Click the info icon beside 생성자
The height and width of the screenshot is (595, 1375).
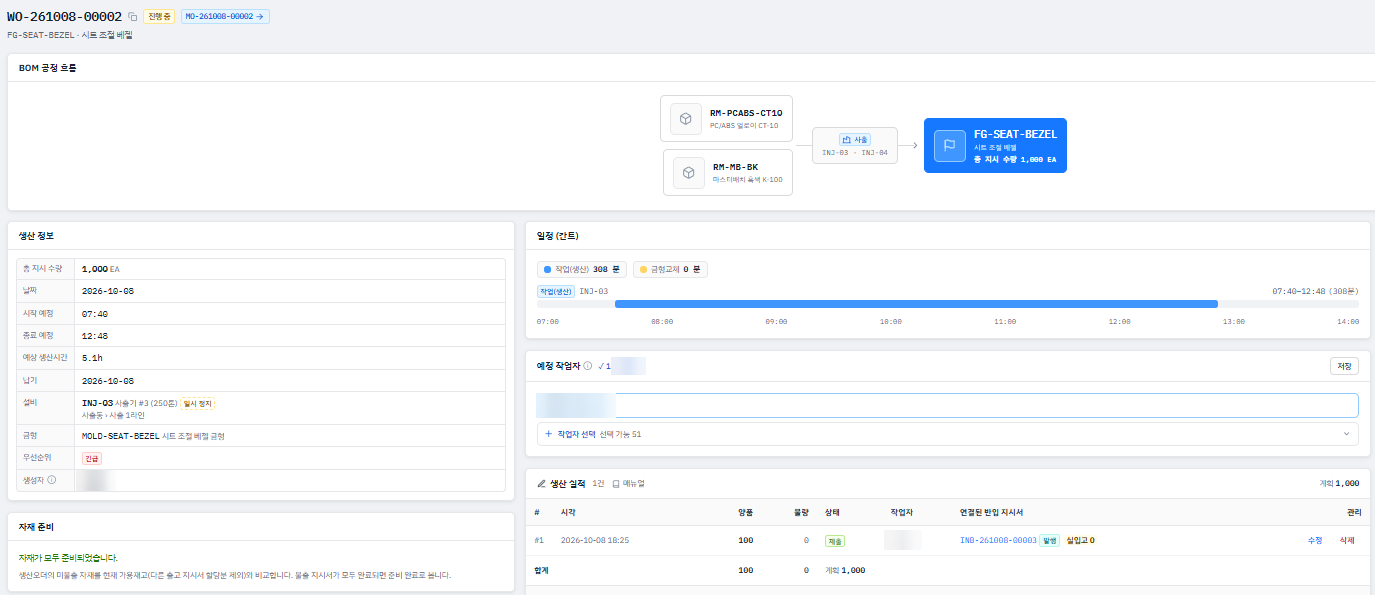[x=52, y=480]
